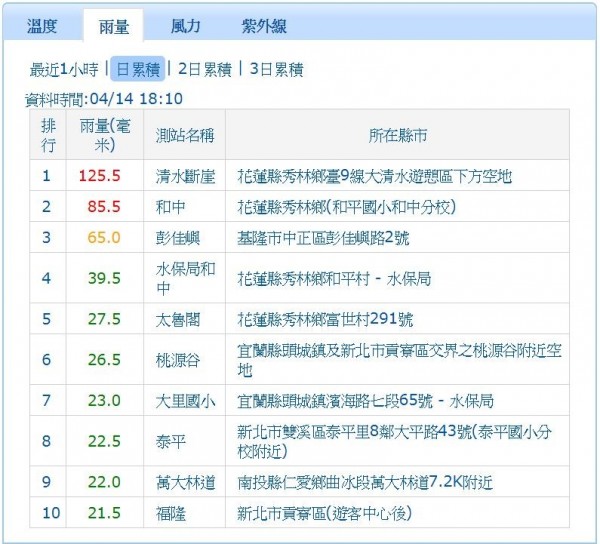
Task: Click rank number 10
Action: point(51,513)
